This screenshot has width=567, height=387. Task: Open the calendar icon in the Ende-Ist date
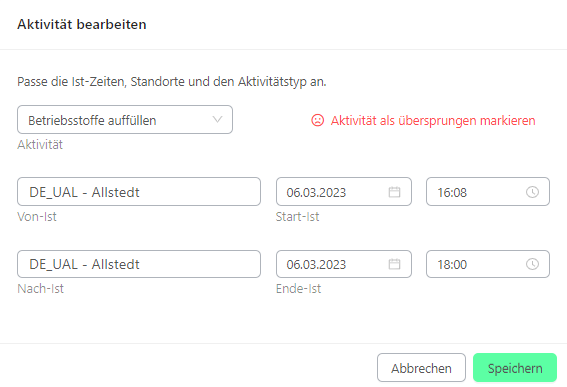tap(394, 264)
